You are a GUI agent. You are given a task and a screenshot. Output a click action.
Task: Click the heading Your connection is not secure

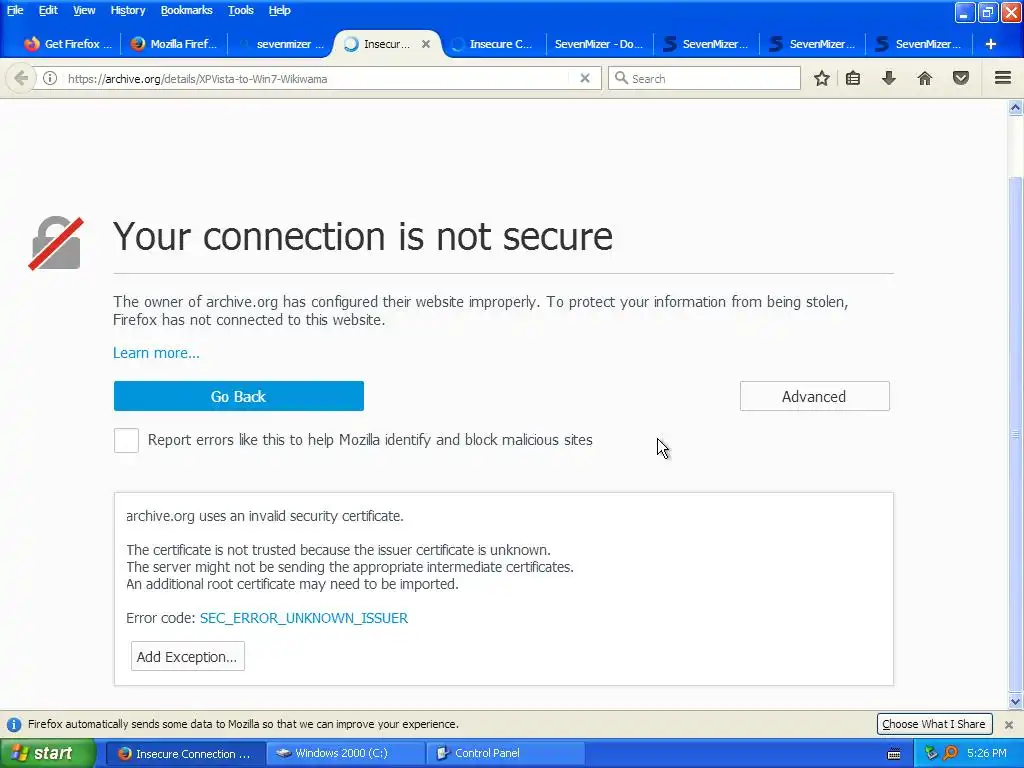[x=363, y=236]
